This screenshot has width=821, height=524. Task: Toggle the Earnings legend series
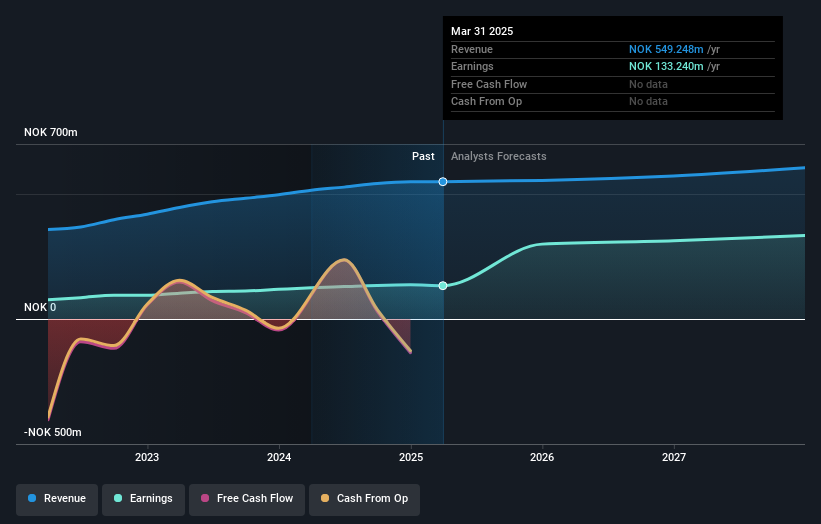pyautogui.click(x=143, y=499)
